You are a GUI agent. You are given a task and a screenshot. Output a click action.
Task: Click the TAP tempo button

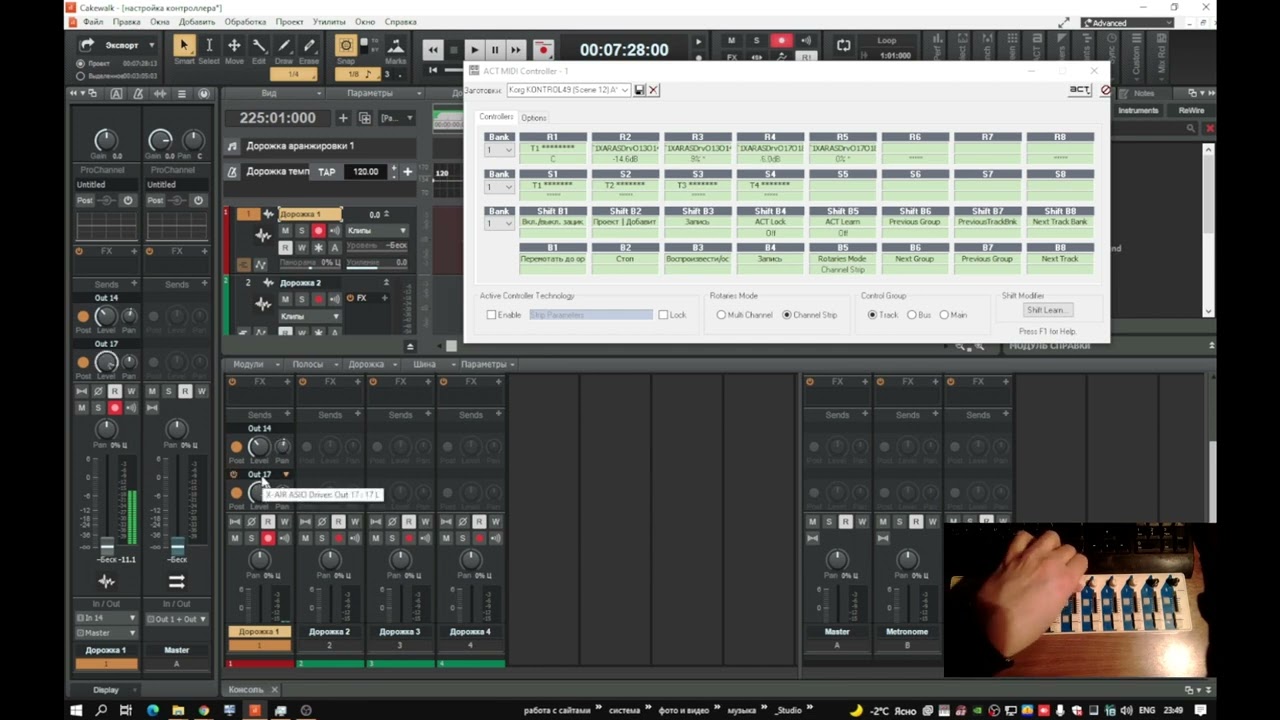[327, 172]
